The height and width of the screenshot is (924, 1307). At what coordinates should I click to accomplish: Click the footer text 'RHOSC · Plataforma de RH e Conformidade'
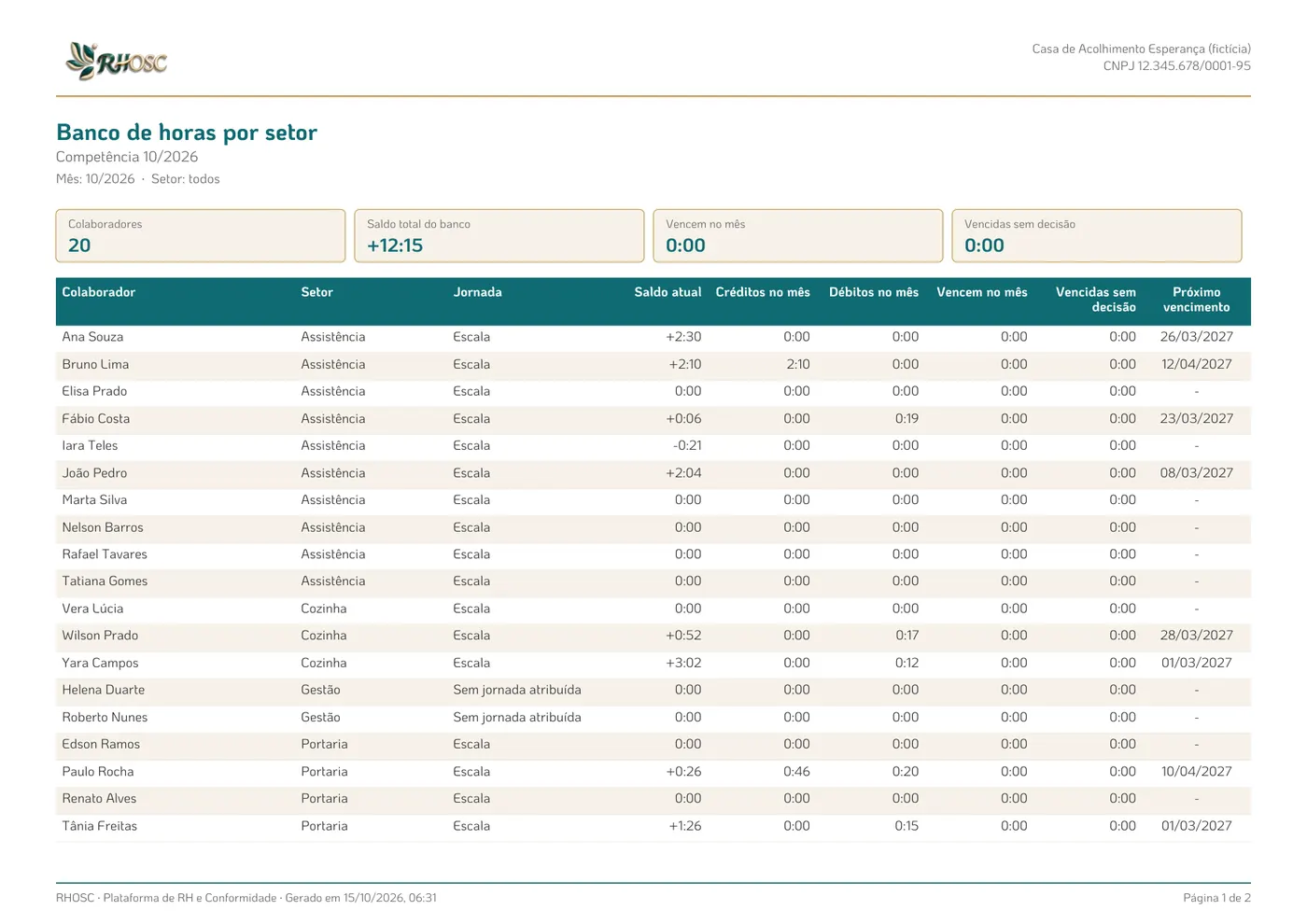tap(166, 898)
